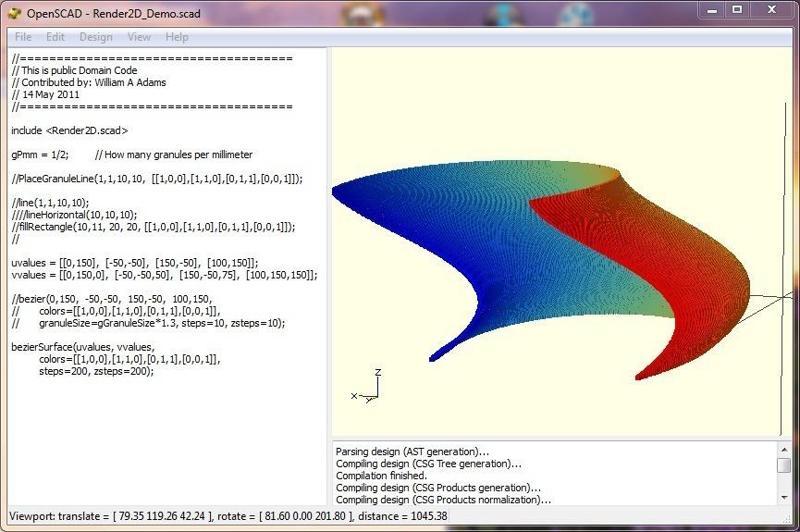Click the '//fillRectangle(10,11, 20, 20,' line
Screen dimensions: 800x532
click(x=153, y=227)
